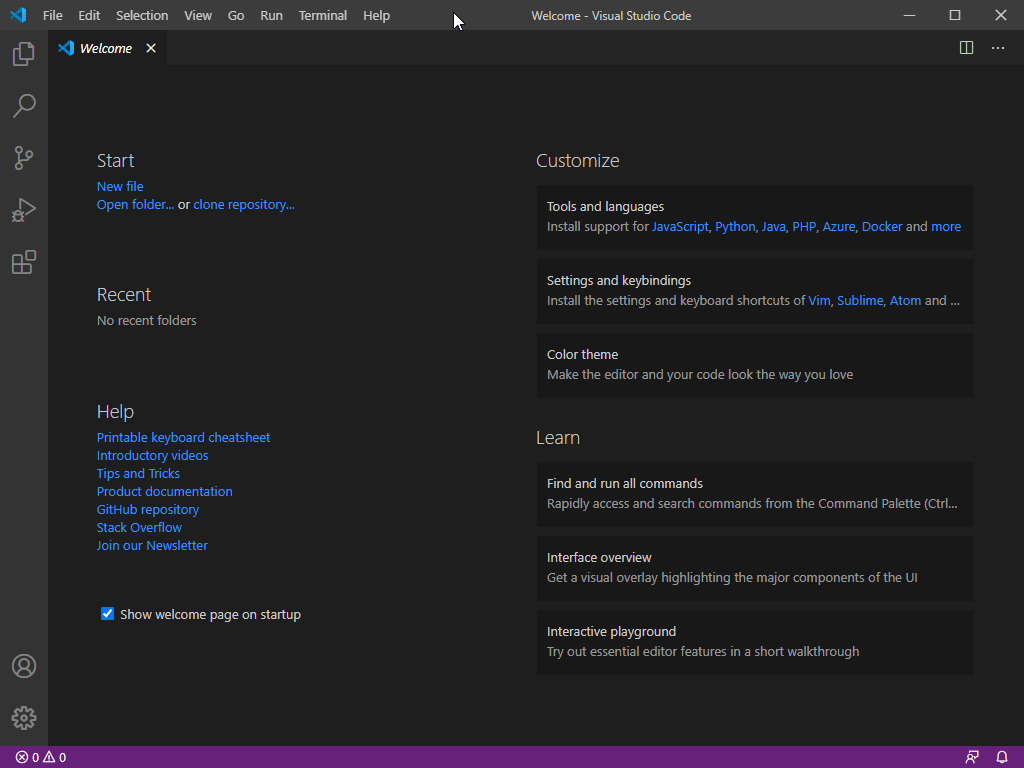Open the Source Control view
Screen dimensions: 1024x768
coord(24,158)
